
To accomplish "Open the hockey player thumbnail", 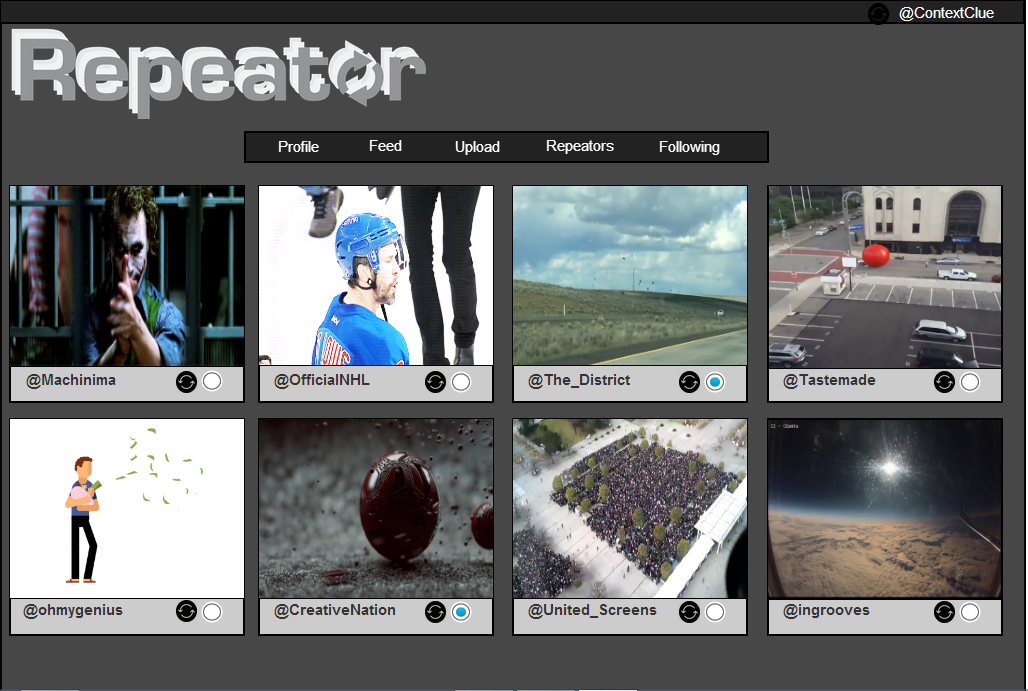I will click(376, 275).
